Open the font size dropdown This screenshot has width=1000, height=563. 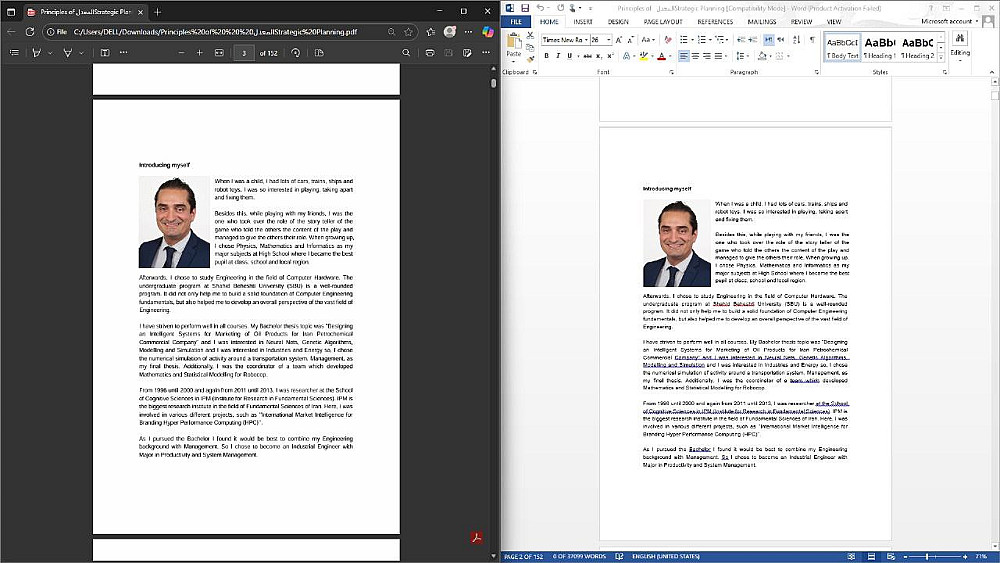pyautogui.click(x=609, y=40)
